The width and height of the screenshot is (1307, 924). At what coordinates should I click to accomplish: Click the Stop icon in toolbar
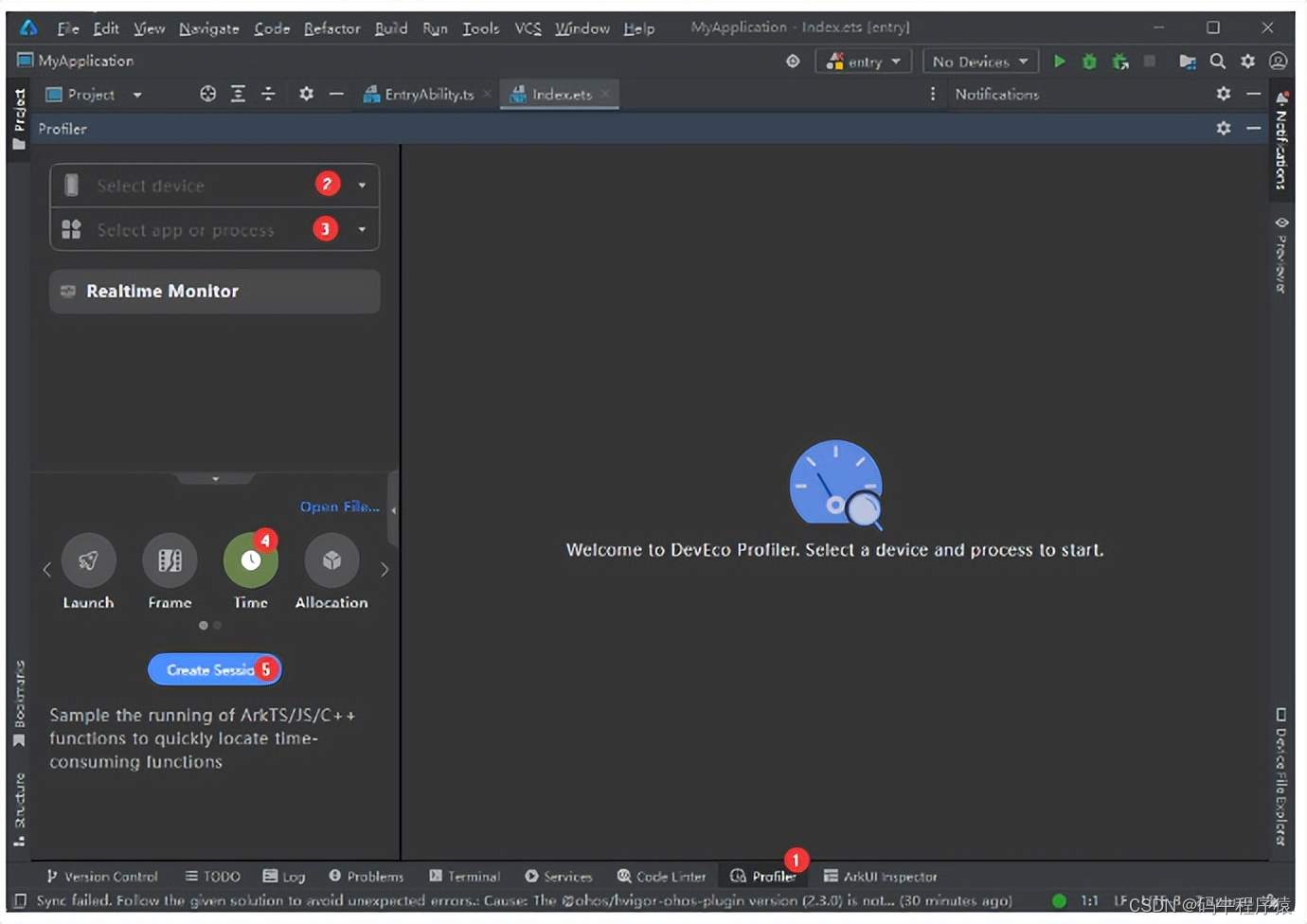pyautogui.click(x=1149, y=62)
